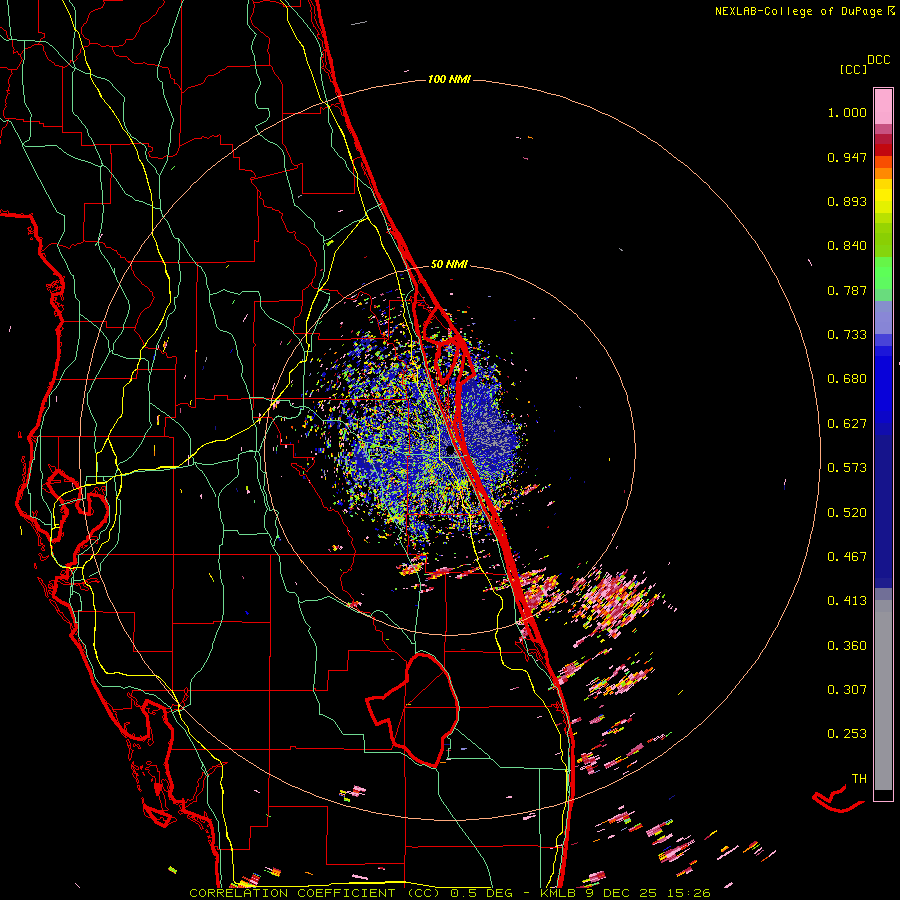
Task: Click the 100 NMI range ring label
Action: coord(449,79)
